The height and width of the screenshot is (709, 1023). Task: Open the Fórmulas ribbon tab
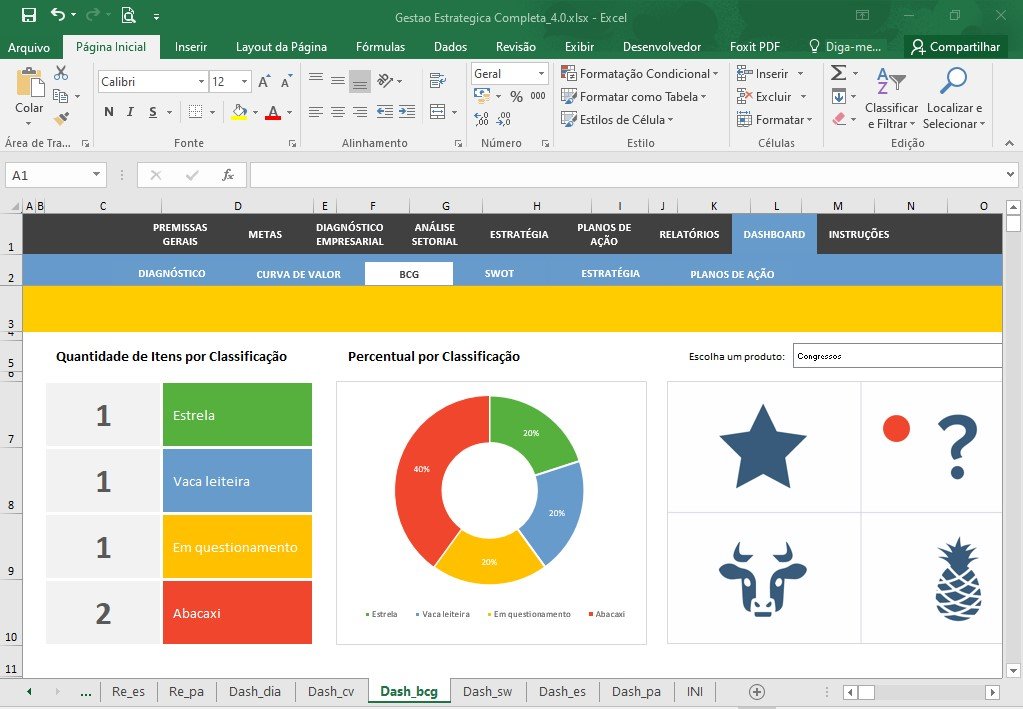(380, 47)
